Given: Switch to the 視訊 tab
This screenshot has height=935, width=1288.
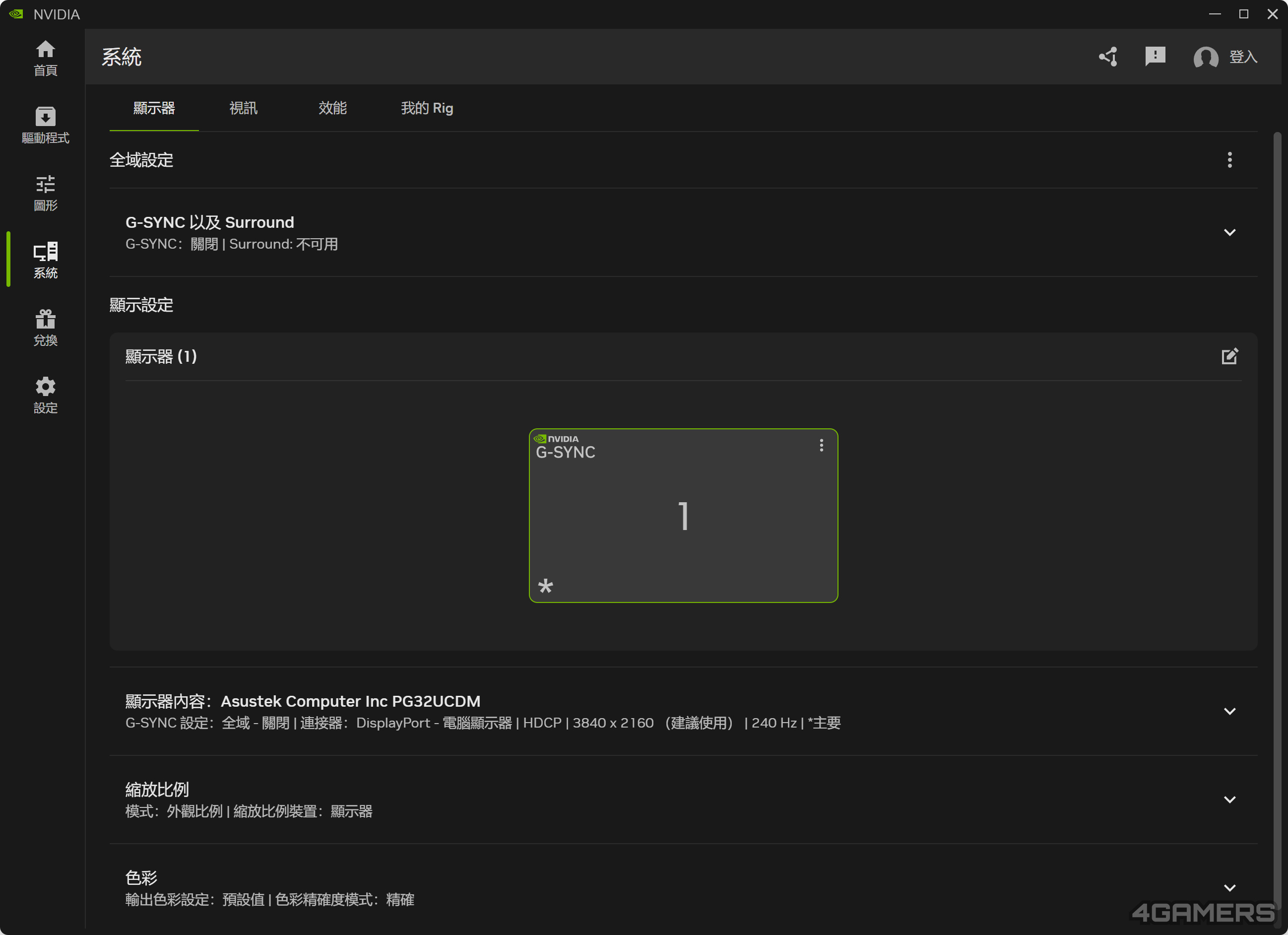Looking at the screenshot, I should point(243,108).
